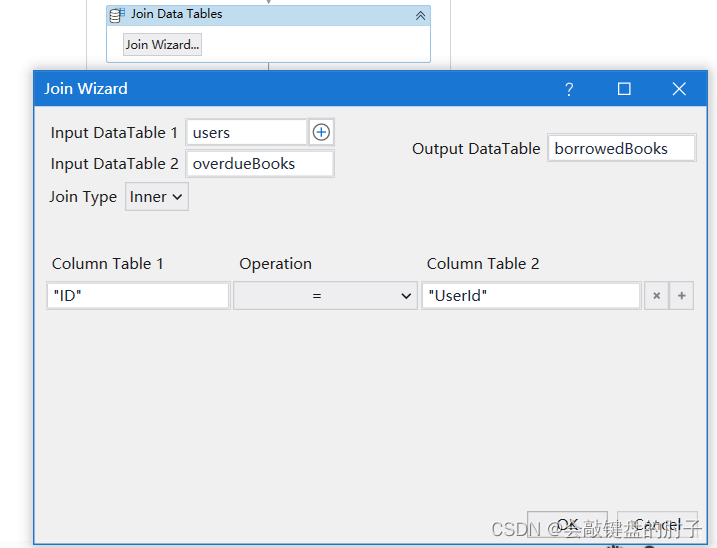
Task: Open the Join Wizard... button
Action: [x=162, y=44]
